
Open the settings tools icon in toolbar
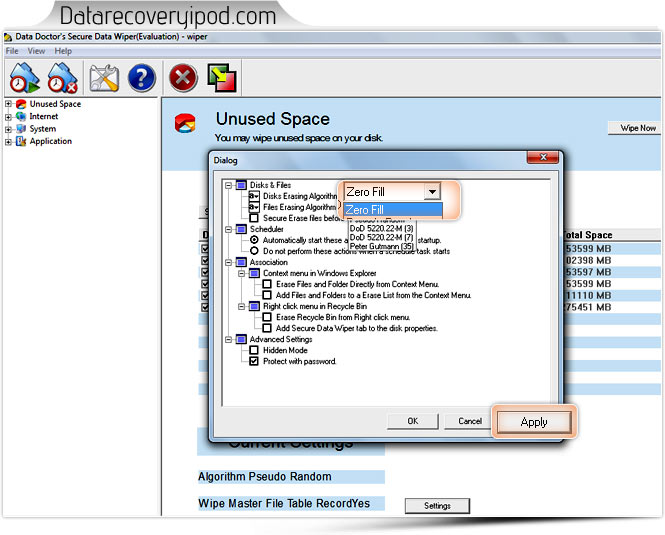point(104,78)
